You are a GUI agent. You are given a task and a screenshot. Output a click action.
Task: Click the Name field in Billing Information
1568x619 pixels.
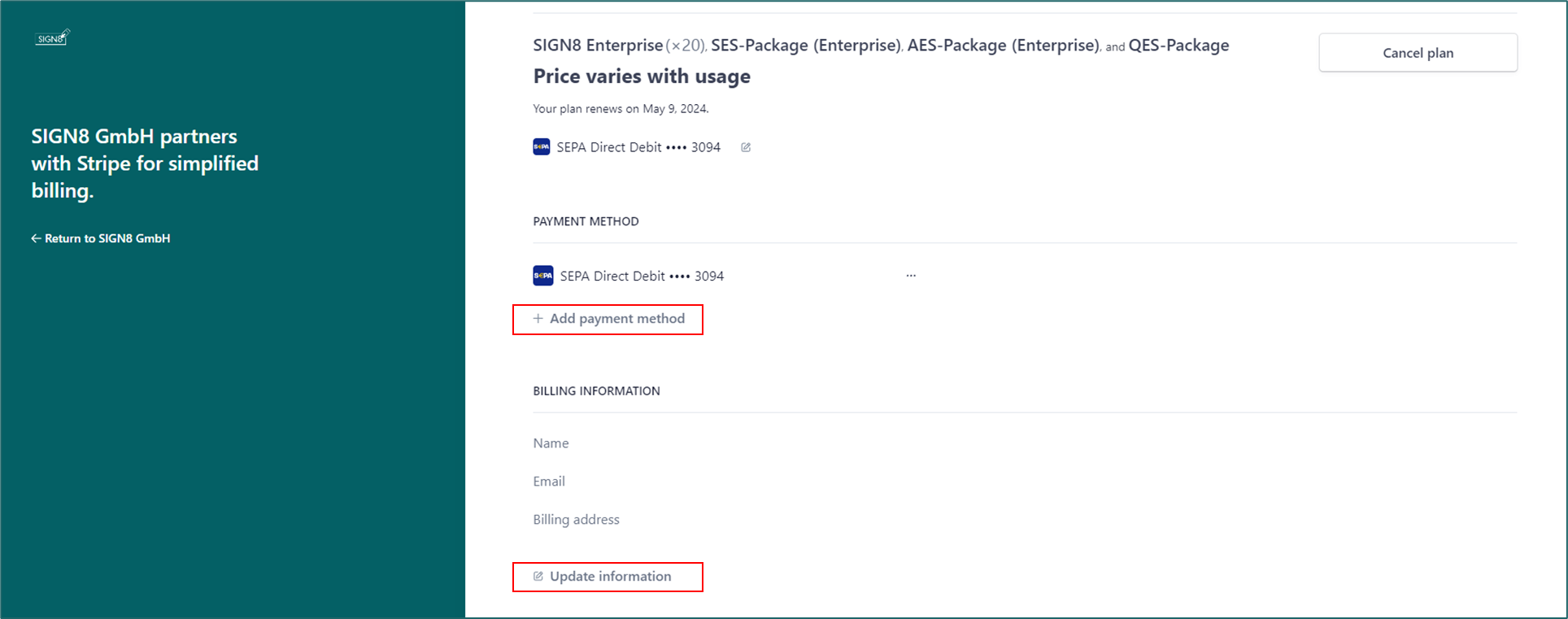(x=551, y=443)
